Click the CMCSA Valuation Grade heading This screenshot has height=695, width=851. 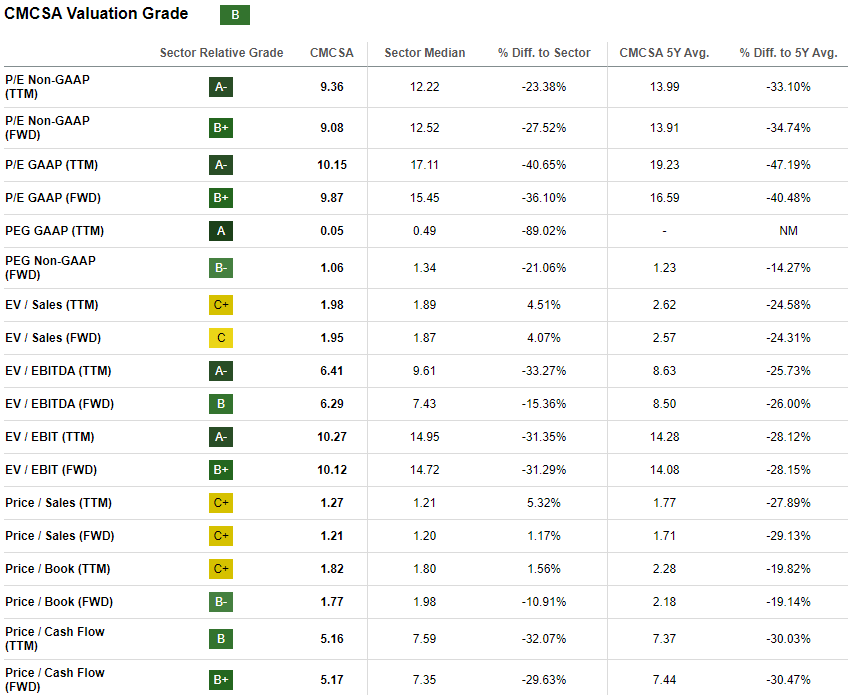pos(96,14)
